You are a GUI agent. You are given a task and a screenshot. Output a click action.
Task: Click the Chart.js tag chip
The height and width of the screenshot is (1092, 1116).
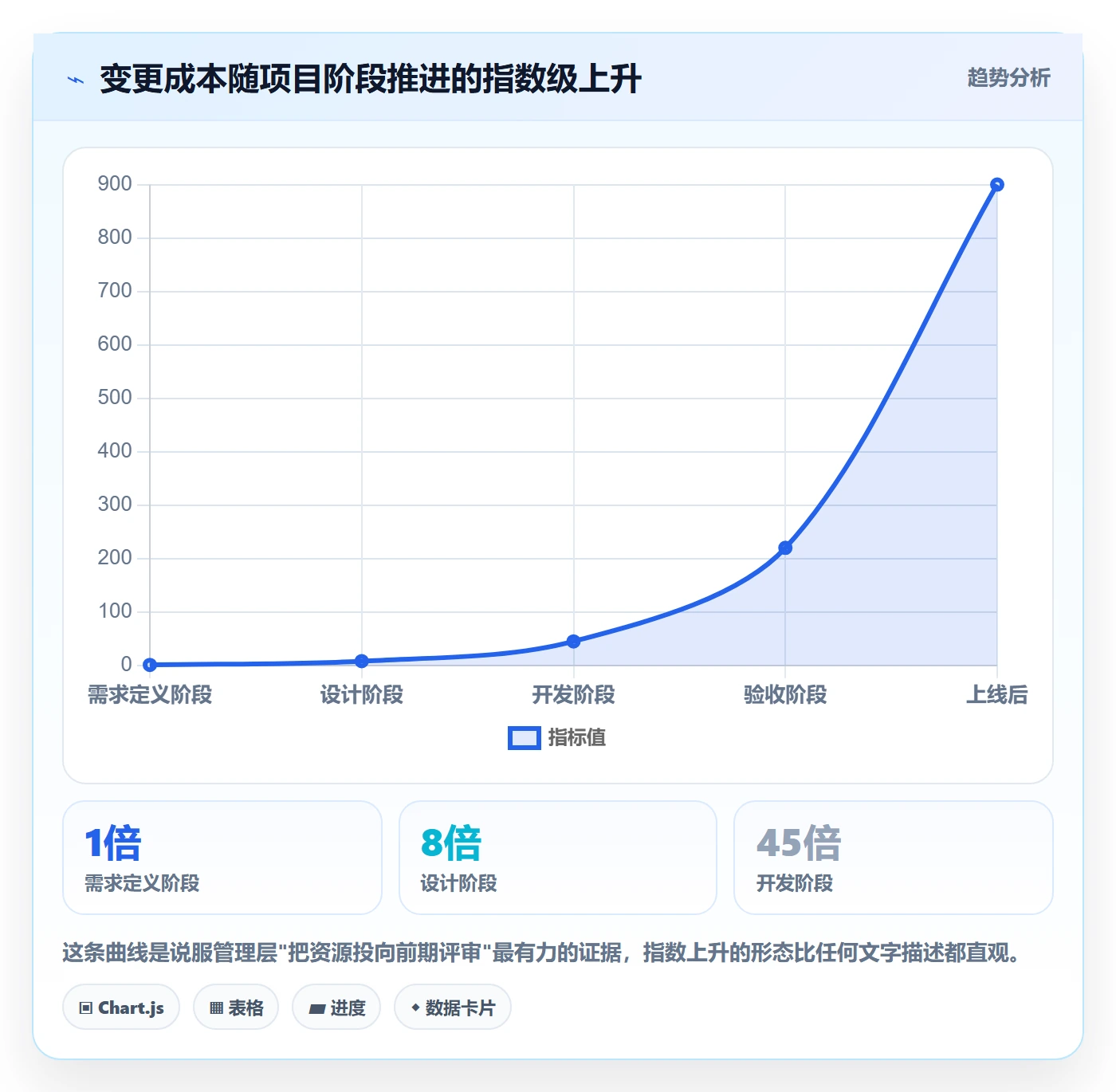121,1008
